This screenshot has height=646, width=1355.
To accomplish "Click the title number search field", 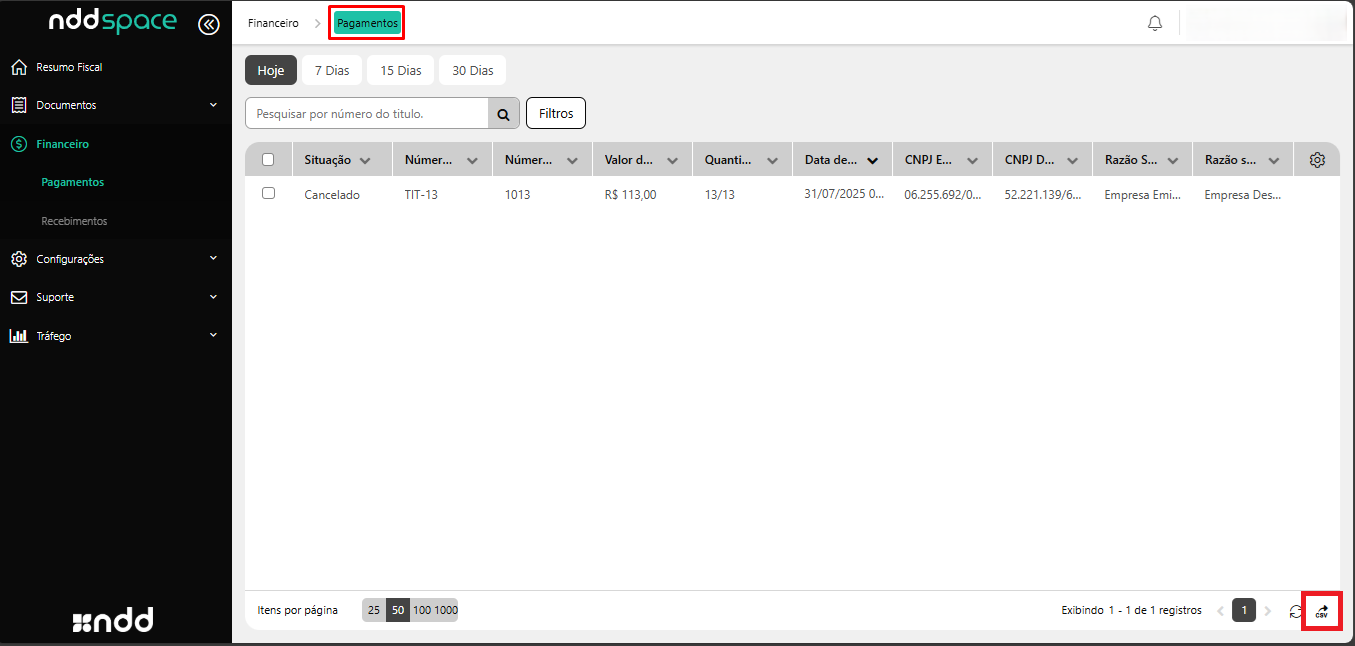I will pyautogui.click(x=366, y=114).
